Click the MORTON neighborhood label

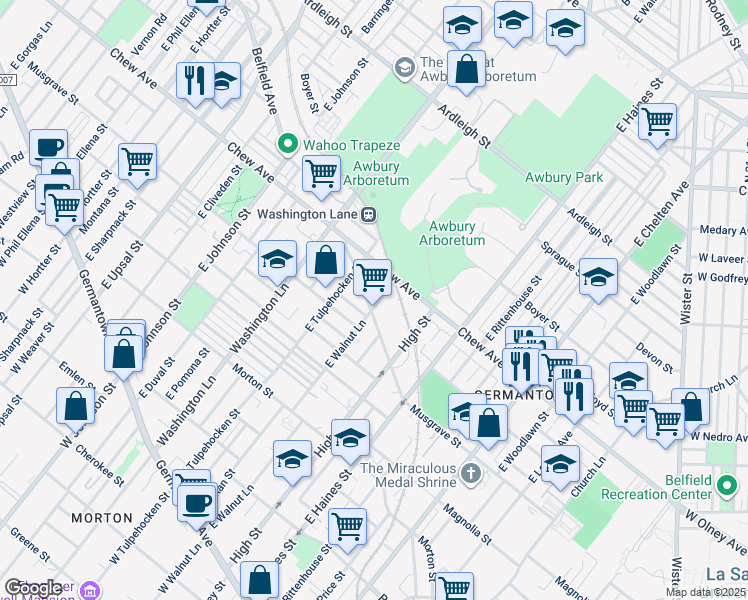[102, 518]
